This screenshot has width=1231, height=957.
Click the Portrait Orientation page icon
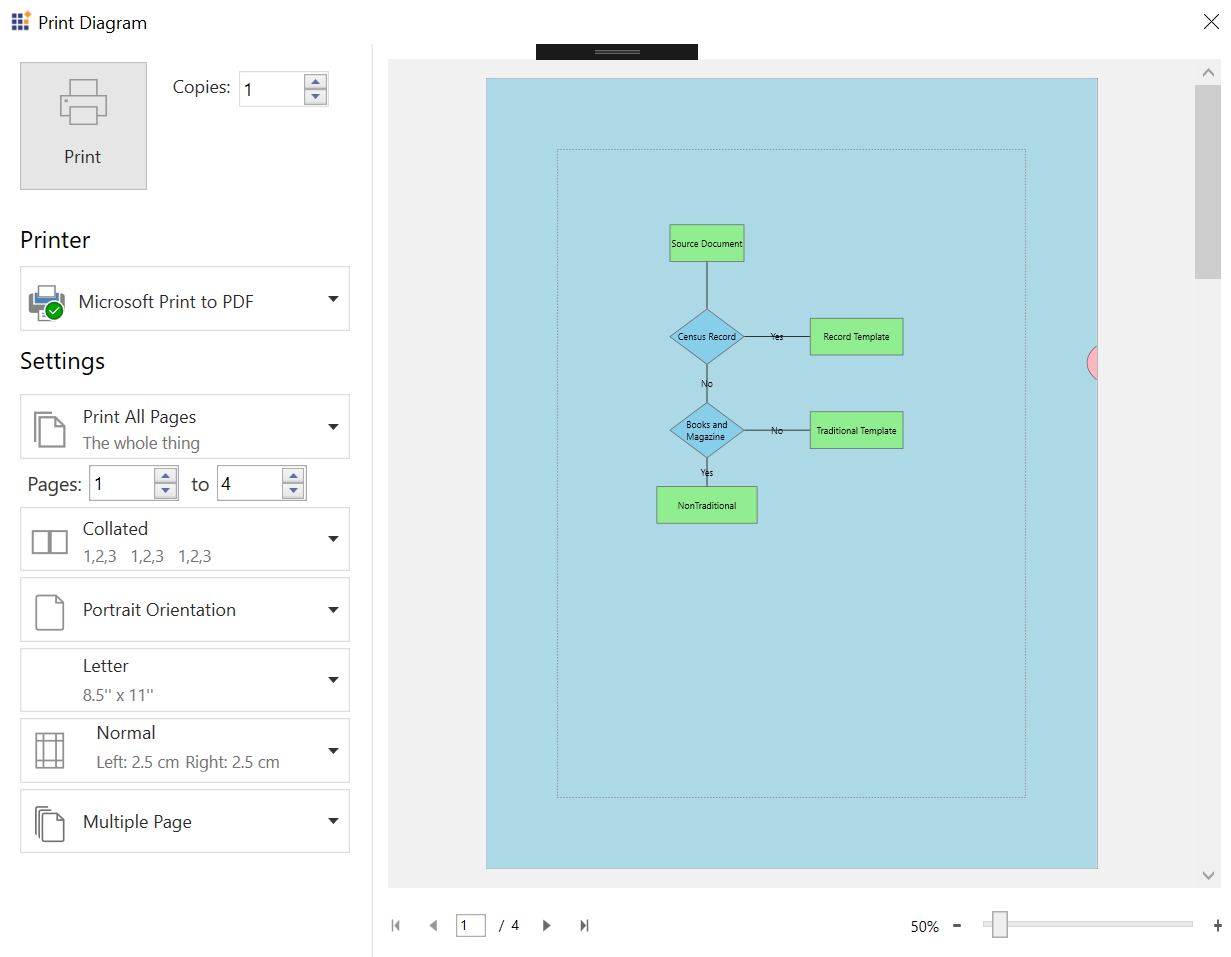[50, 612]
